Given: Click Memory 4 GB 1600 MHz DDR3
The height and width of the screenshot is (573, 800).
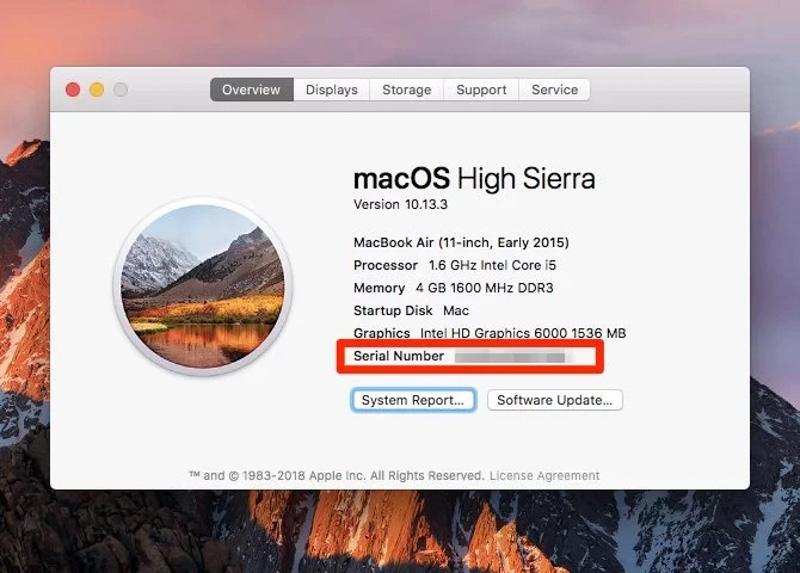Looking at the screenshot, I should [453, 288].
